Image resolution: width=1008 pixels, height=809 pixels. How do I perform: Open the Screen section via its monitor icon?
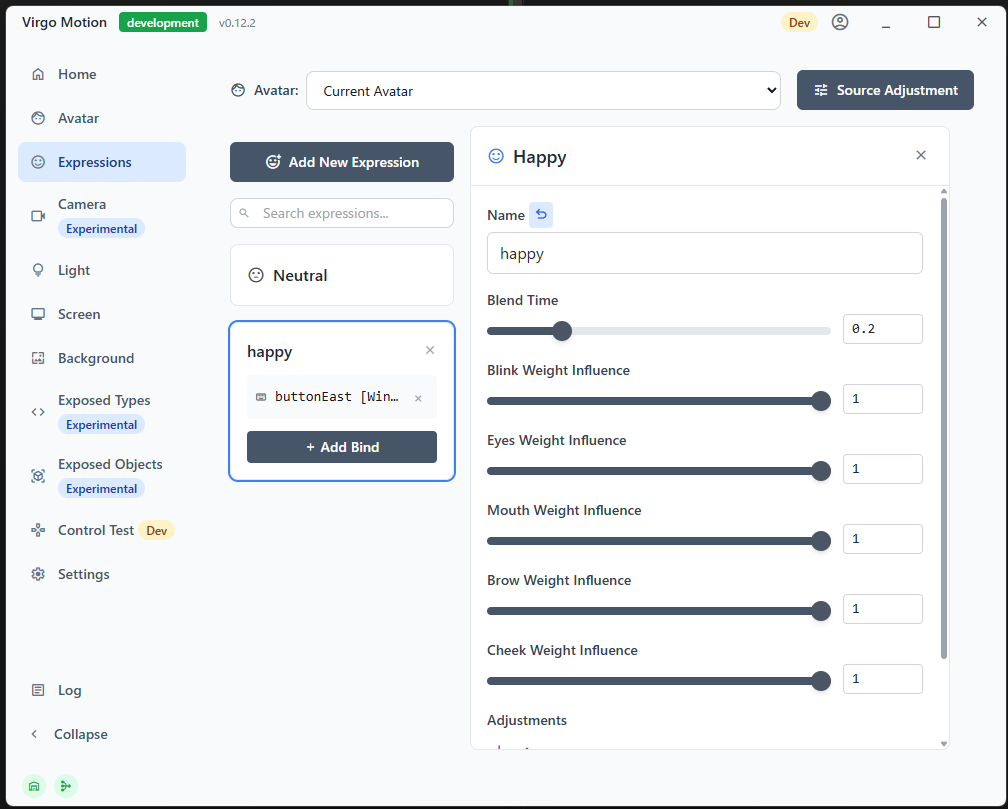pos(38,314)
